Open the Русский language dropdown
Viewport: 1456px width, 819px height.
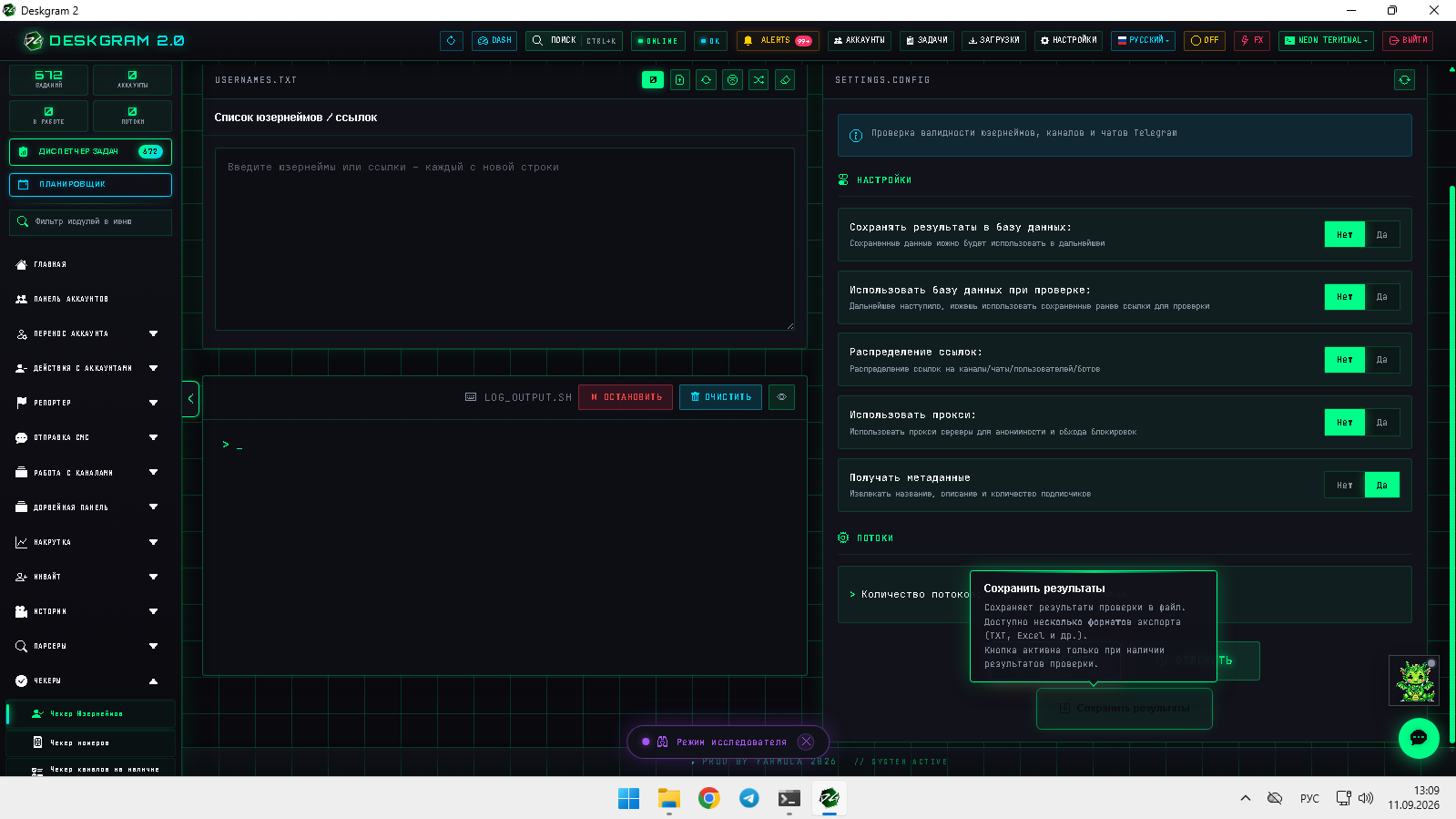click(x=1143, y=40)
